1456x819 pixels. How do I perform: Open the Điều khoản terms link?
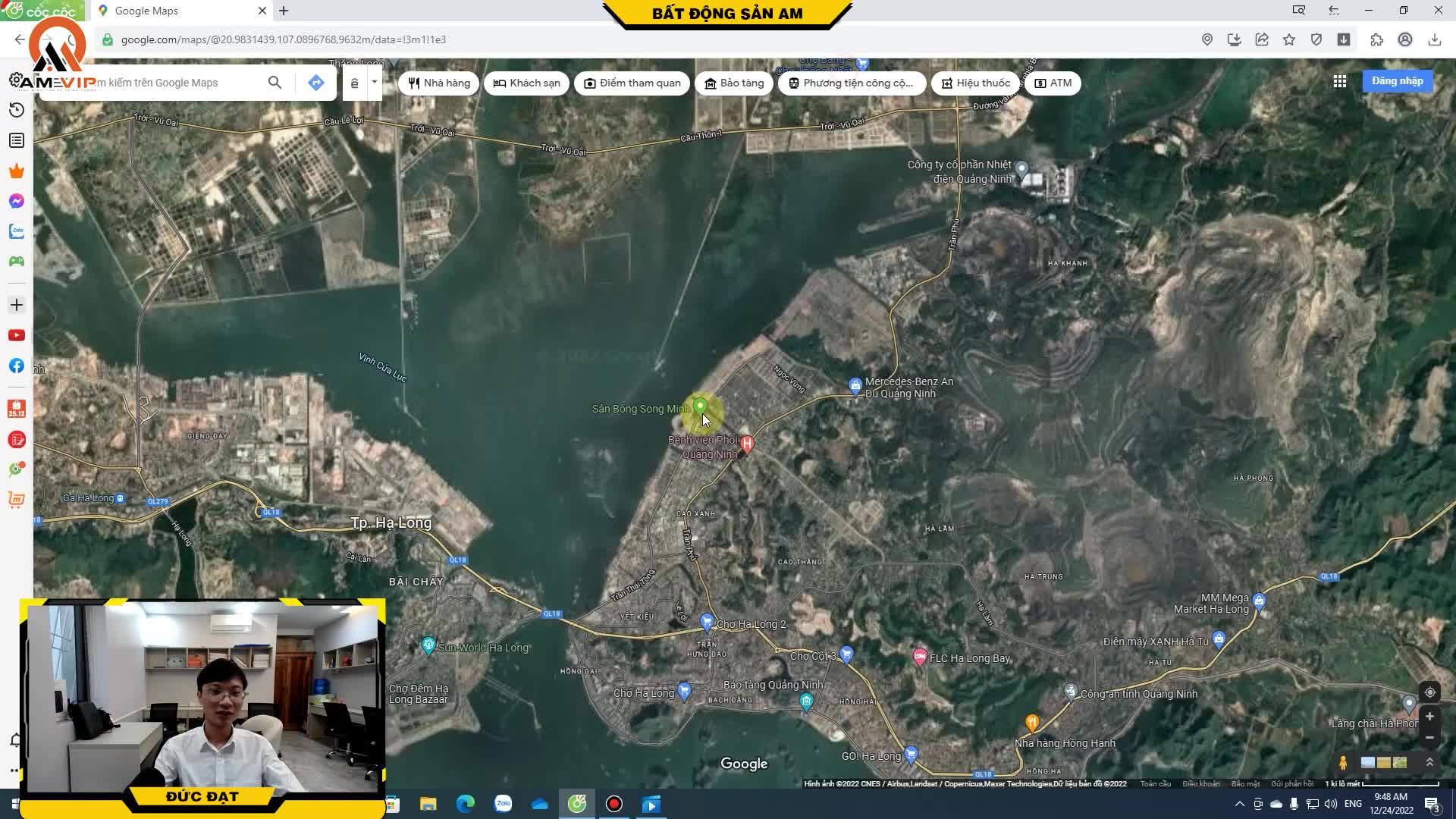coord(1201,784)
